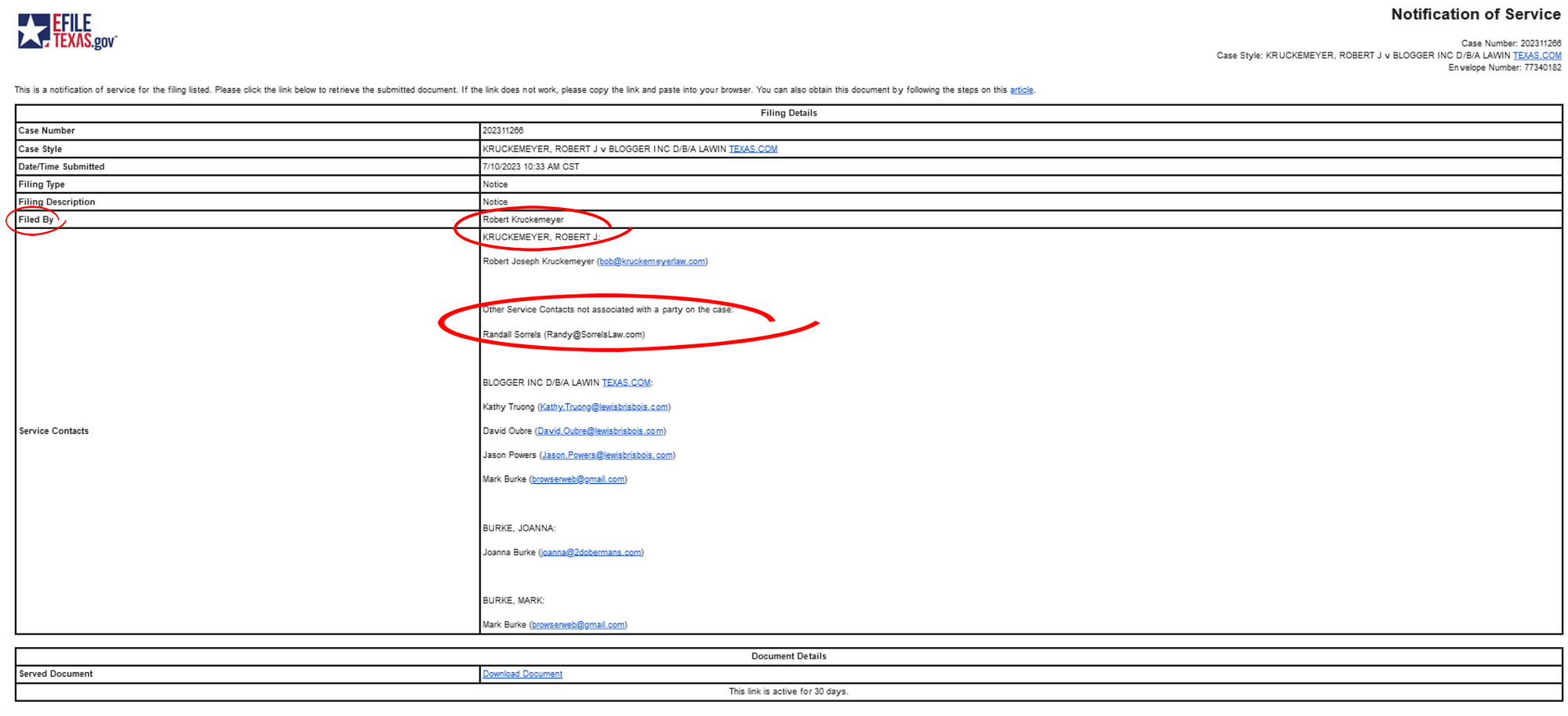Viewport: 1568px width, 716px height.
Task: Open TEXAS.COM link in Case Style table row
Action: (753, 149)
